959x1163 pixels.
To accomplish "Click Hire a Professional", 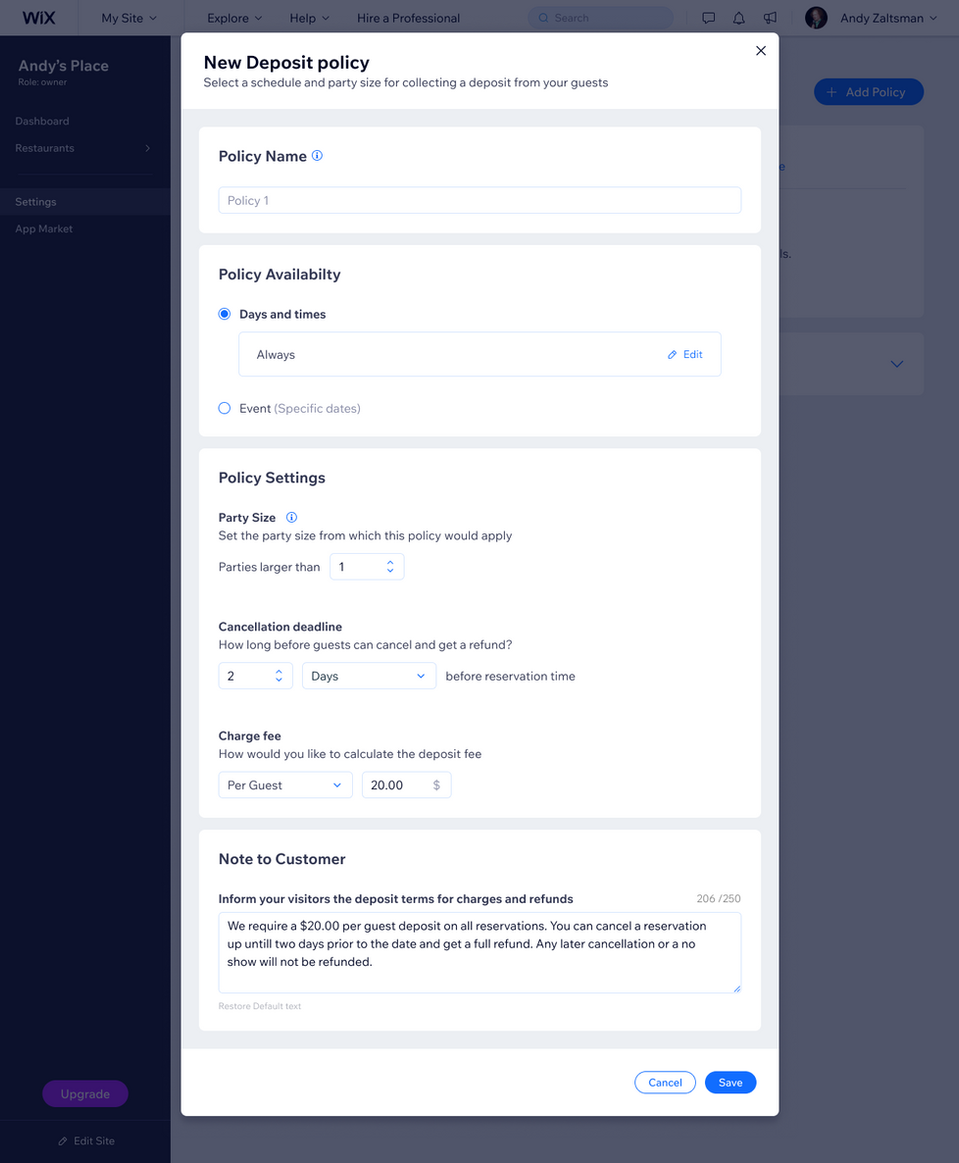I will [x=408, y=18].
